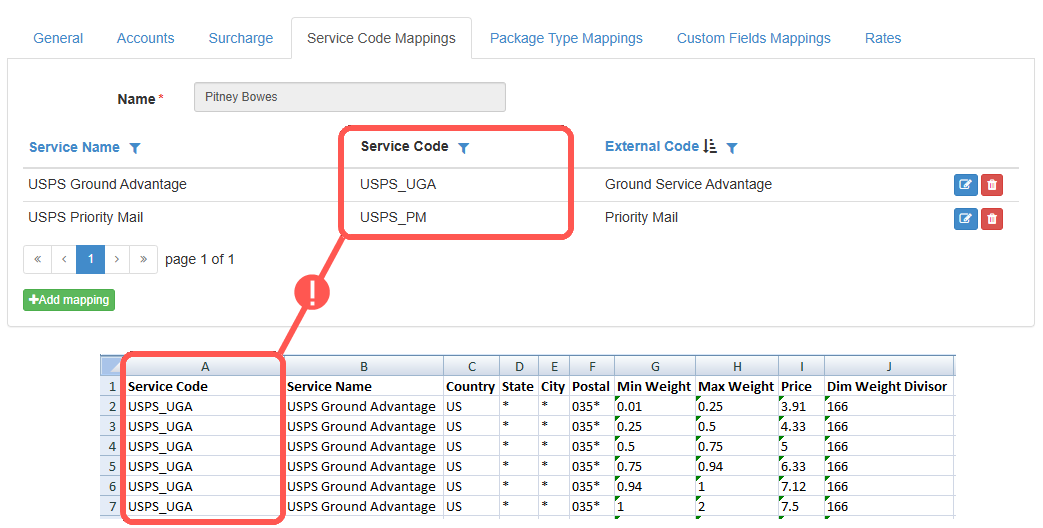Viewport: 1043px width, 528px height.
Task: Edit the USPS Ground Advantage mapping
Action: [x=965, y=185]
